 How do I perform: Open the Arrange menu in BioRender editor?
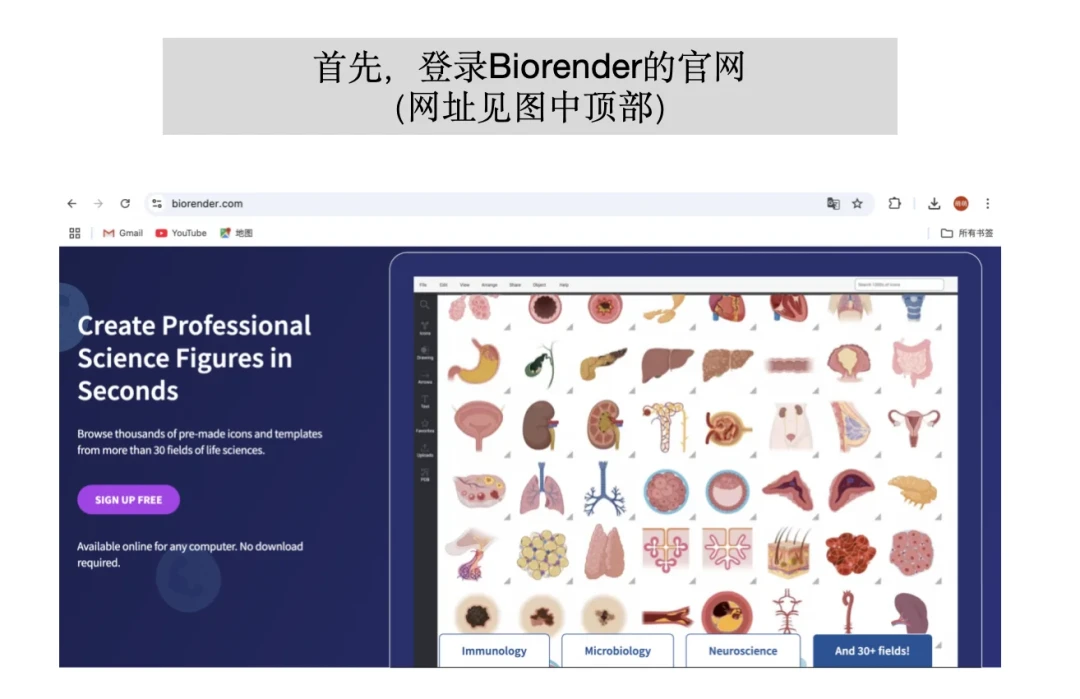(489, 285)
